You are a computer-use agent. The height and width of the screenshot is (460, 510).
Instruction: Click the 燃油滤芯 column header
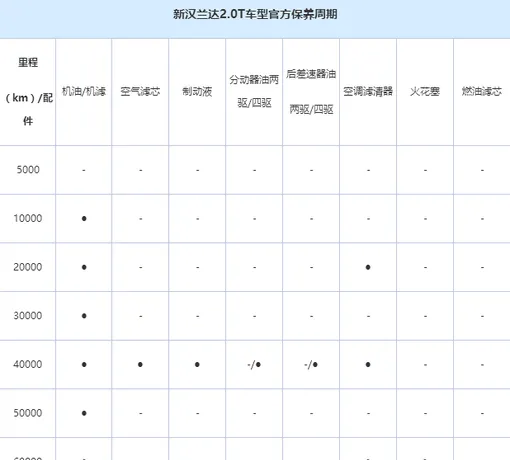pyautogui.click(x=482, y=91)
